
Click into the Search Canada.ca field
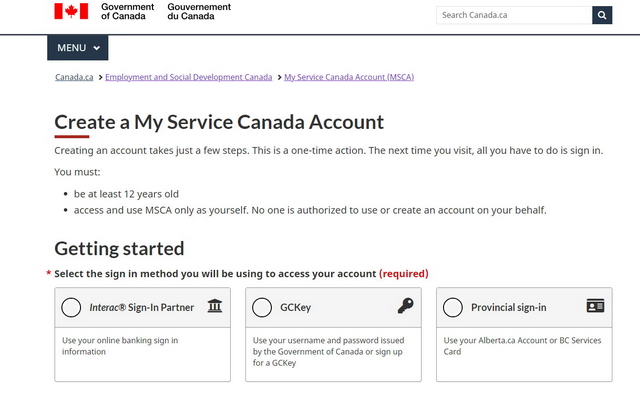(513, 15)
